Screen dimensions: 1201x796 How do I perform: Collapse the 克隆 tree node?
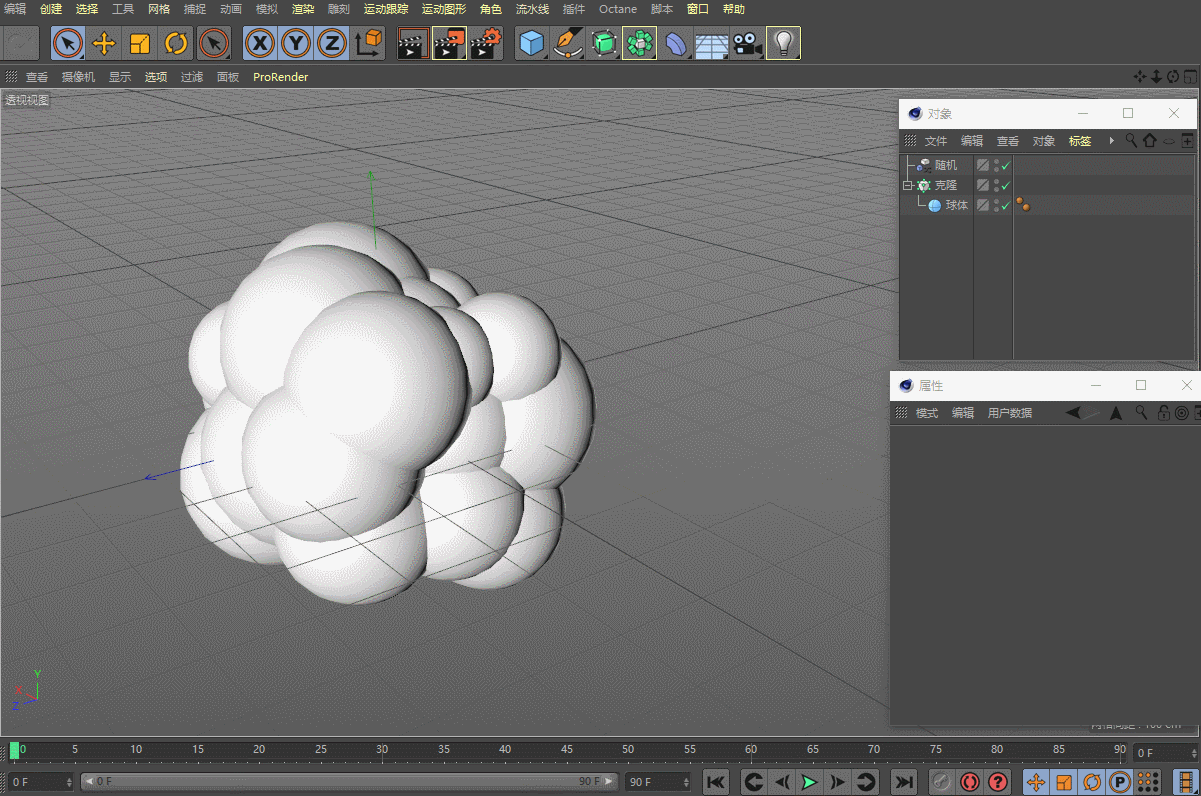(908, 185)
